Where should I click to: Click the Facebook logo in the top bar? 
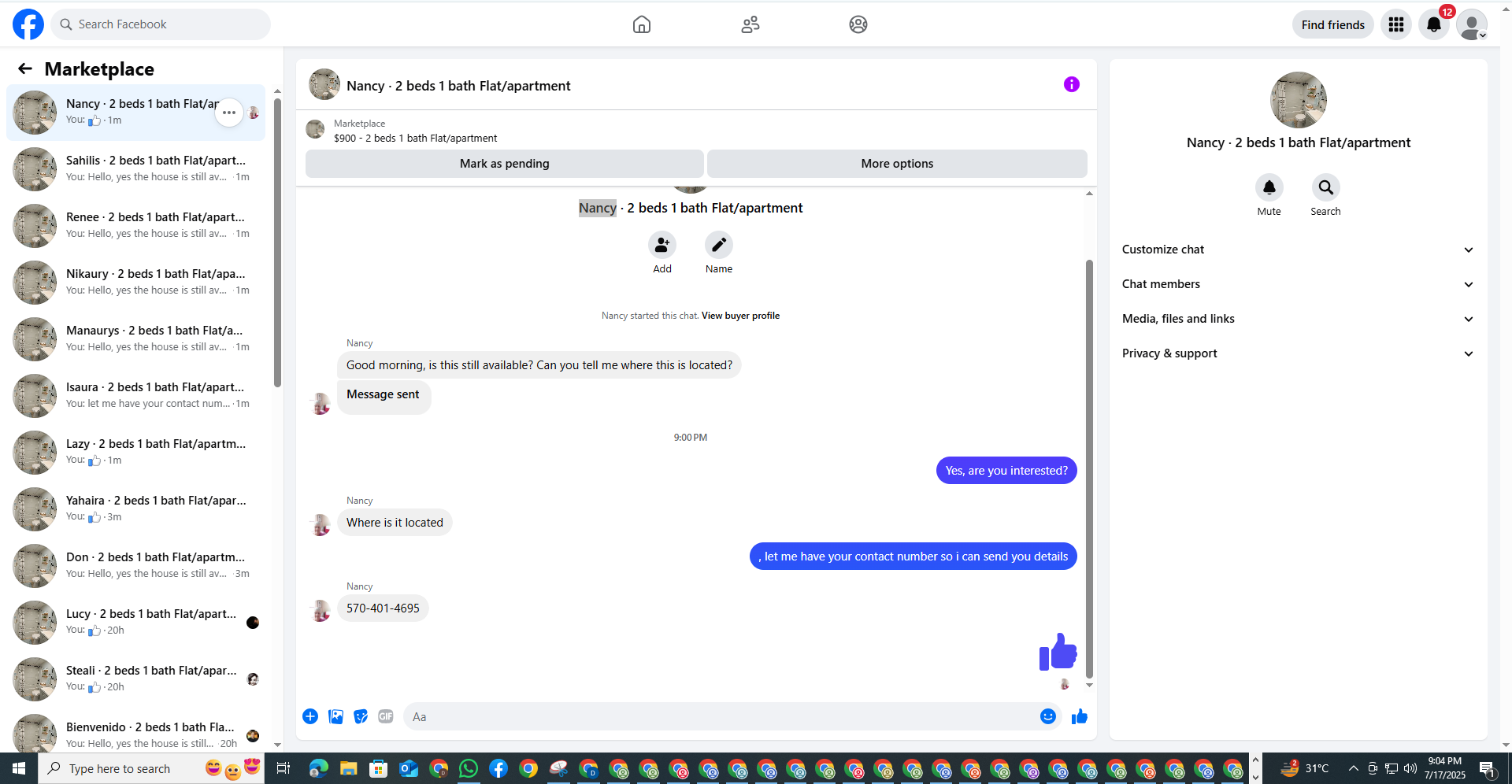click(28, 24)
